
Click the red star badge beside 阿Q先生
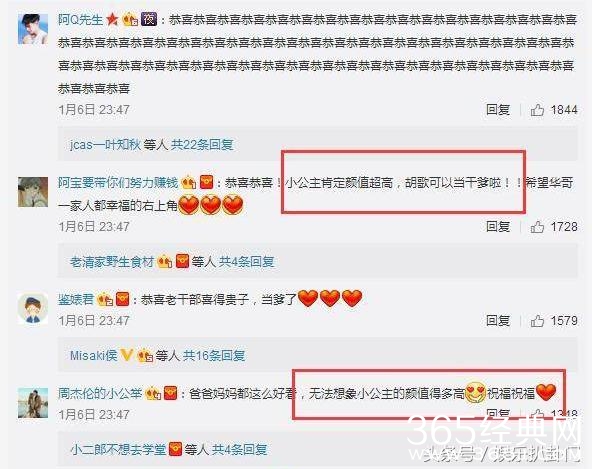coord(112,19)
